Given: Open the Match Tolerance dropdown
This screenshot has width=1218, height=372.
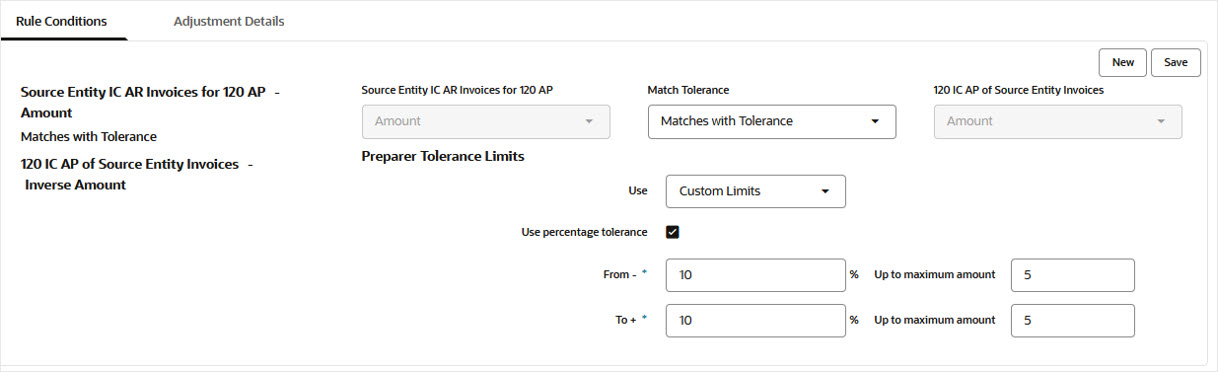Looking at the screenshot, I should [772, 121].
